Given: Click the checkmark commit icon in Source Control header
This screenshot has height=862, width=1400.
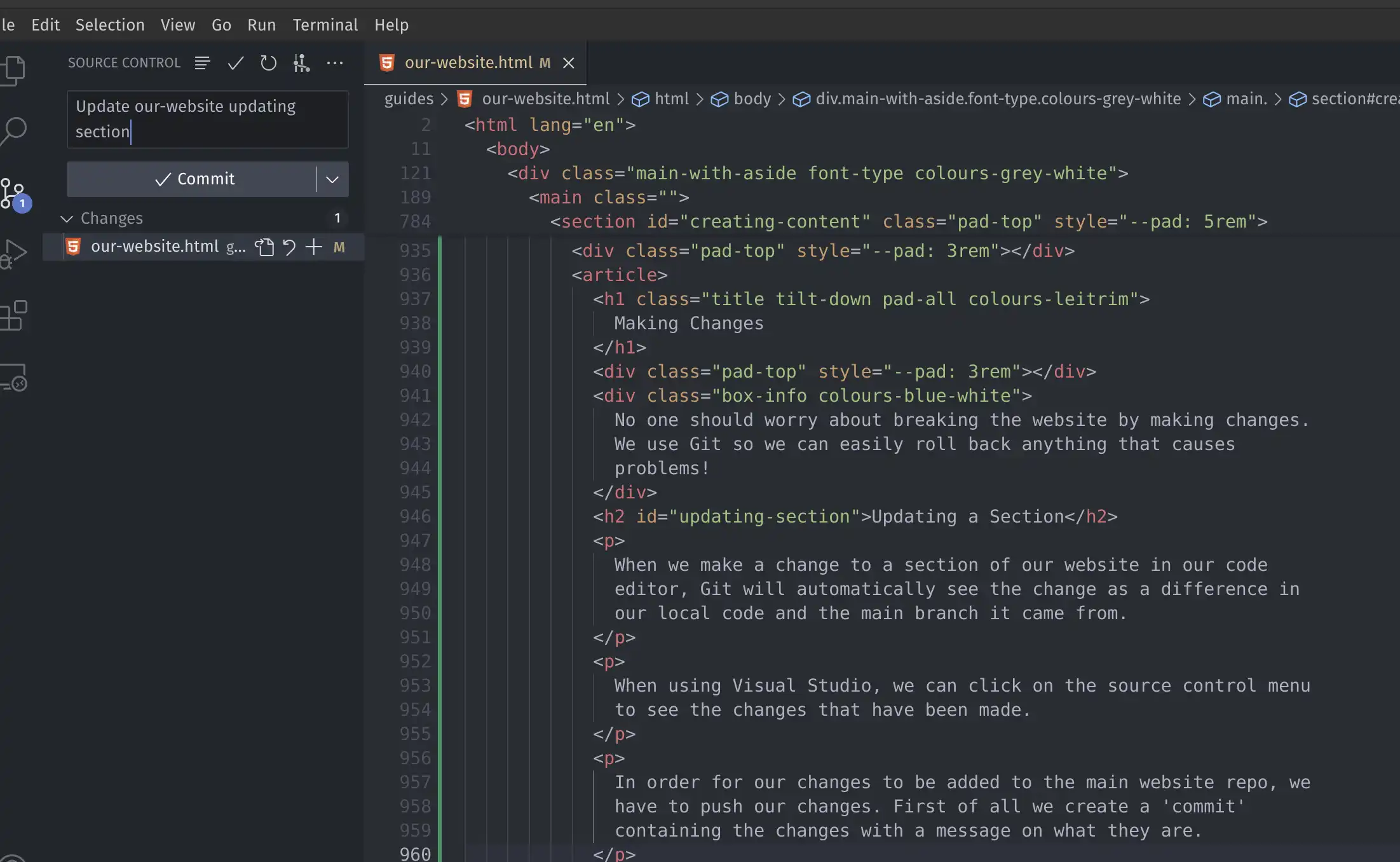Looking at the screenshot, I should point(236,63).
